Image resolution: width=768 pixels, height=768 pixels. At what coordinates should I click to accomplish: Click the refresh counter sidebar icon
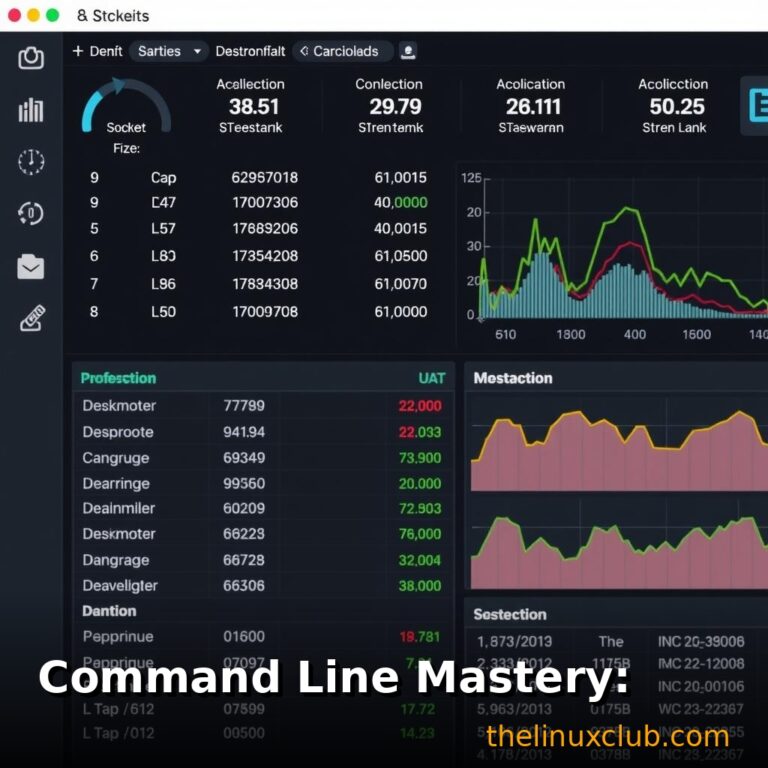[31, 214]
